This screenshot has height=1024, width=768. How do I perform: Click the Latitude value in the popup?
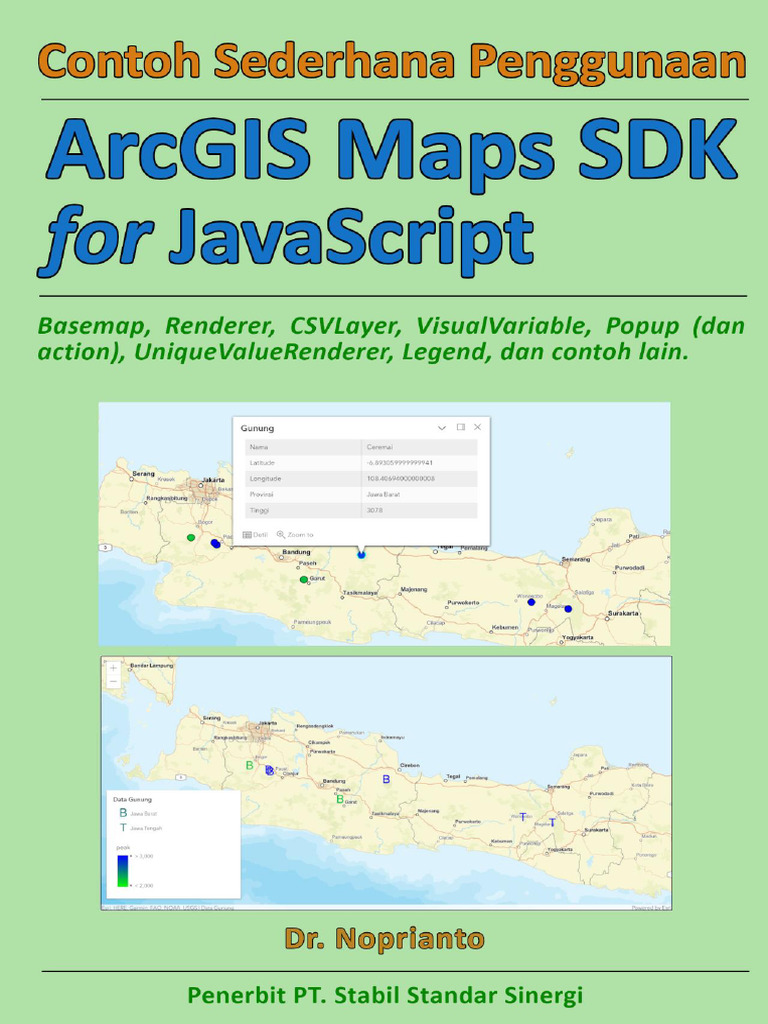400,463
